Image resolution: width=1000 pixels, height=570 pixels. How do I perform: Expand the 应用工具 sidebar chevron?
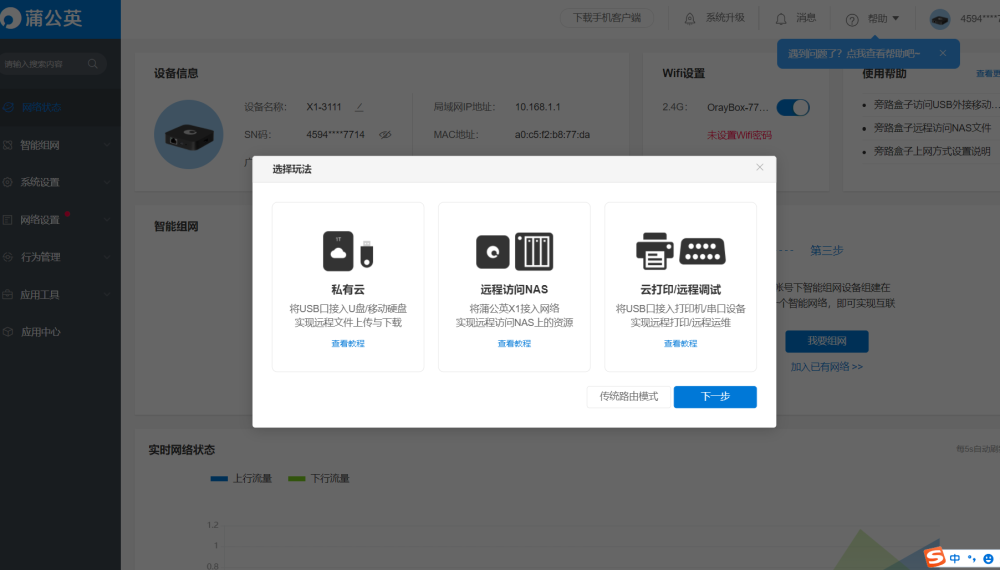click(107, 295)
